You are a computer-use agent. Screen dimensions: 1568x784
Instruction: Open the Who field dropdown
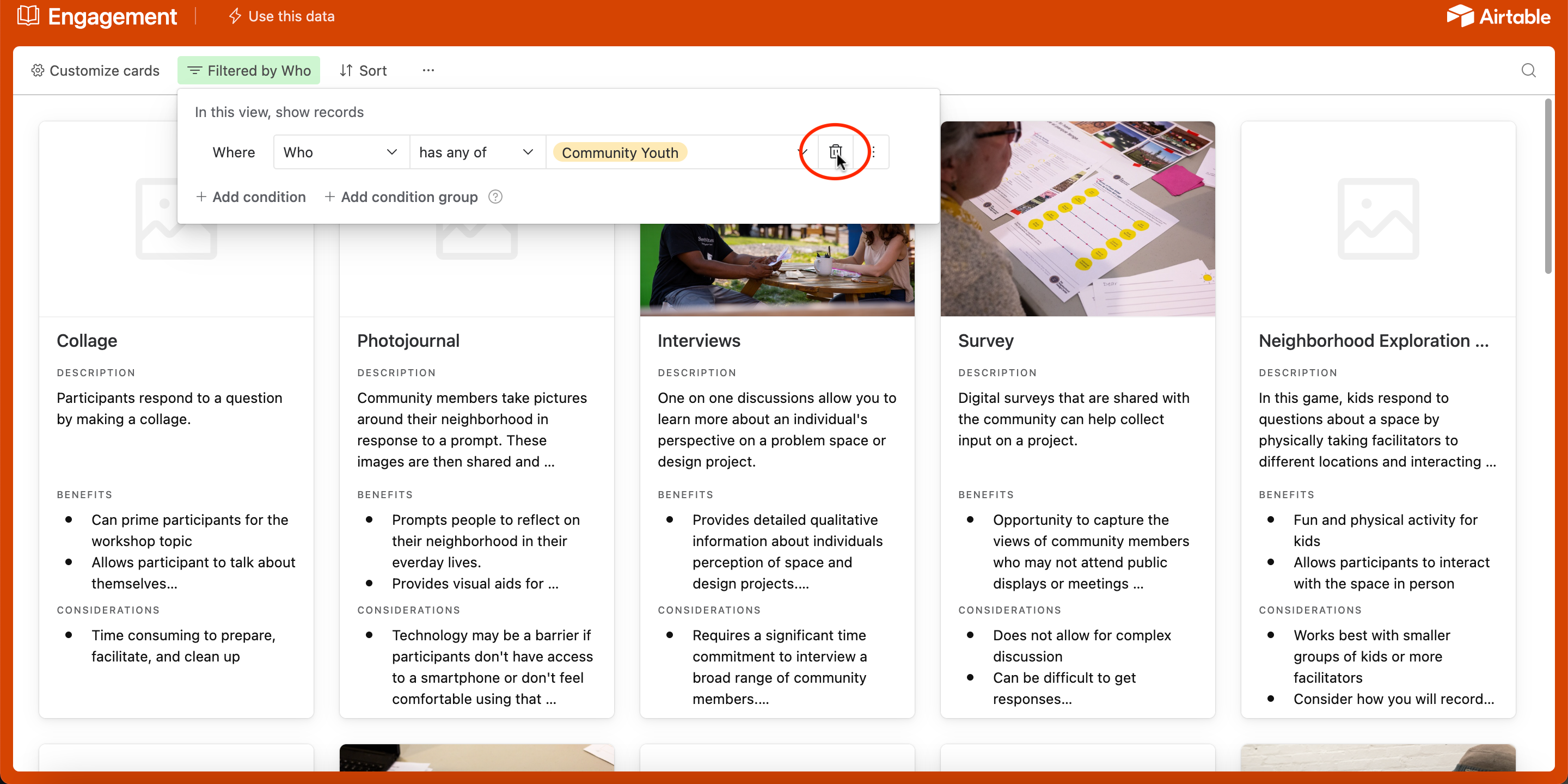click(340, 152)
